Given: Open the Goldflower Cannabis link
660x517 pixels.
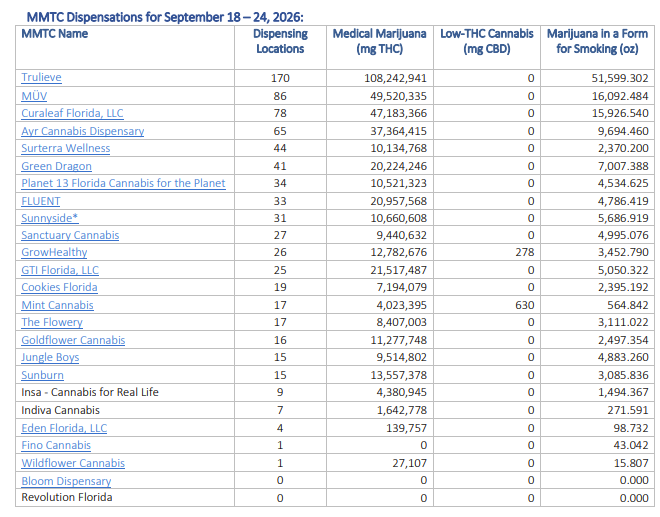Looking at the screenshot, I should pyautogui.click(x=73, y=340).
